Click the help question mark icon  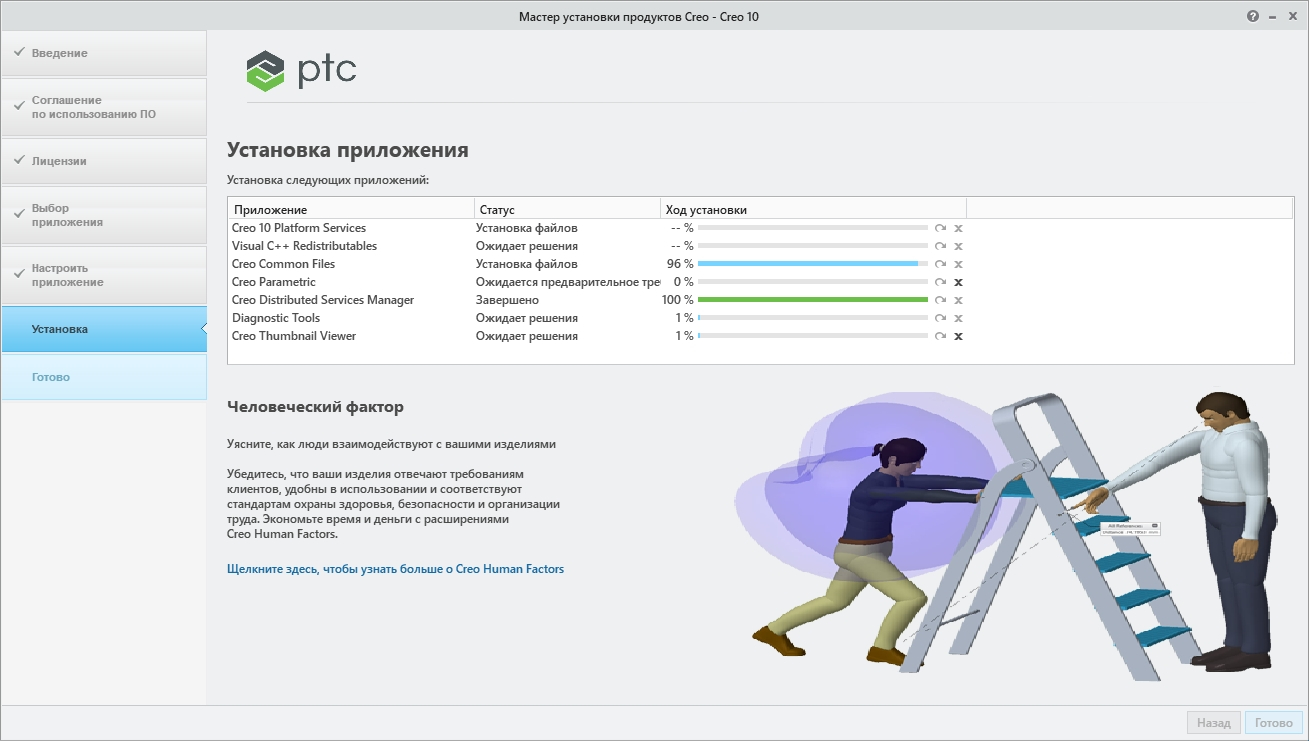click(x=1252, y=17)
